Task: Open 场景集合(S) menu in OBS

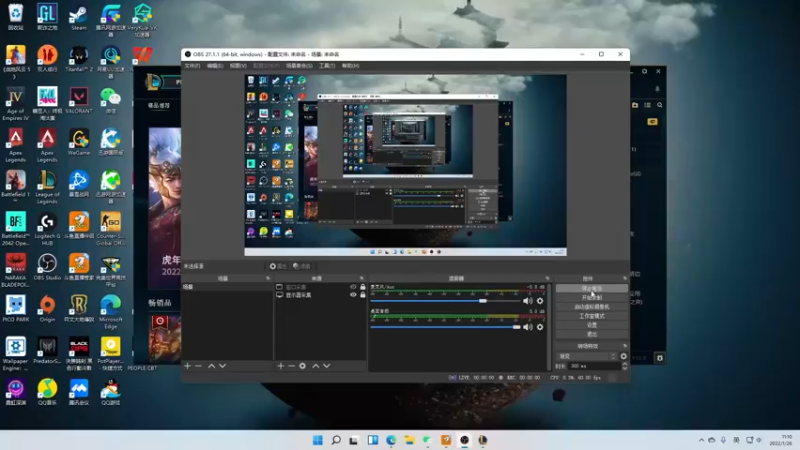Action: pos(299,66)
